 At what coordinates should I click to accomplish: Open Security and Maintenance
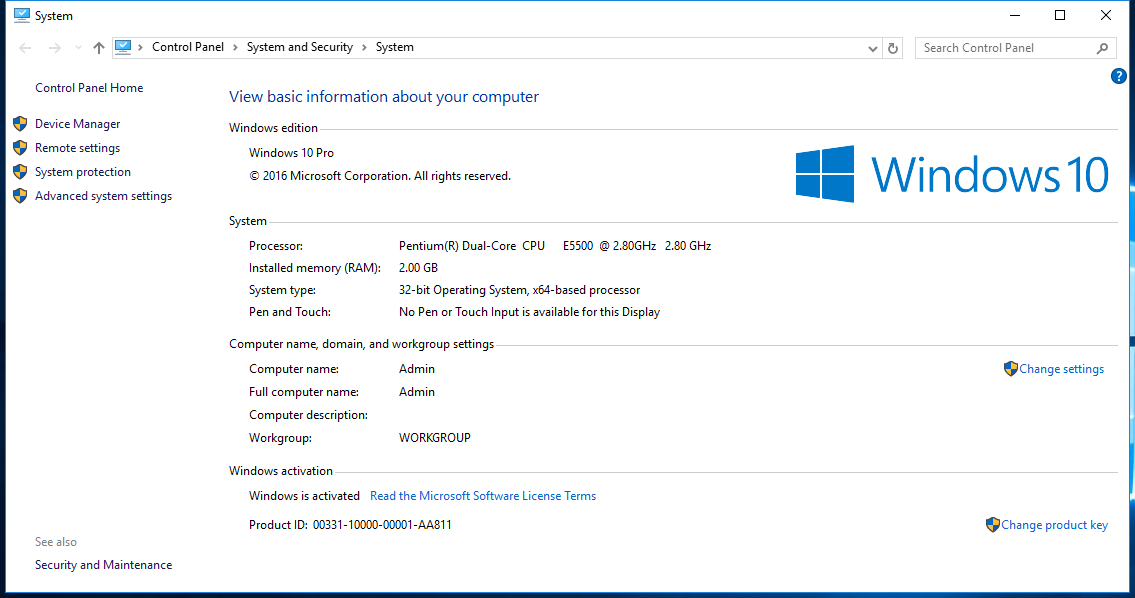click(103, 564)
